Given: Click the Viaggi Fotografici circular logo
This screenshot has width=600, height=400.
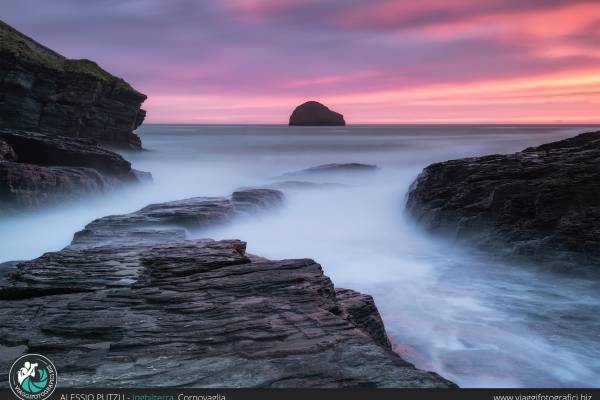Looking at the screenshot, I should click(32, 377).
